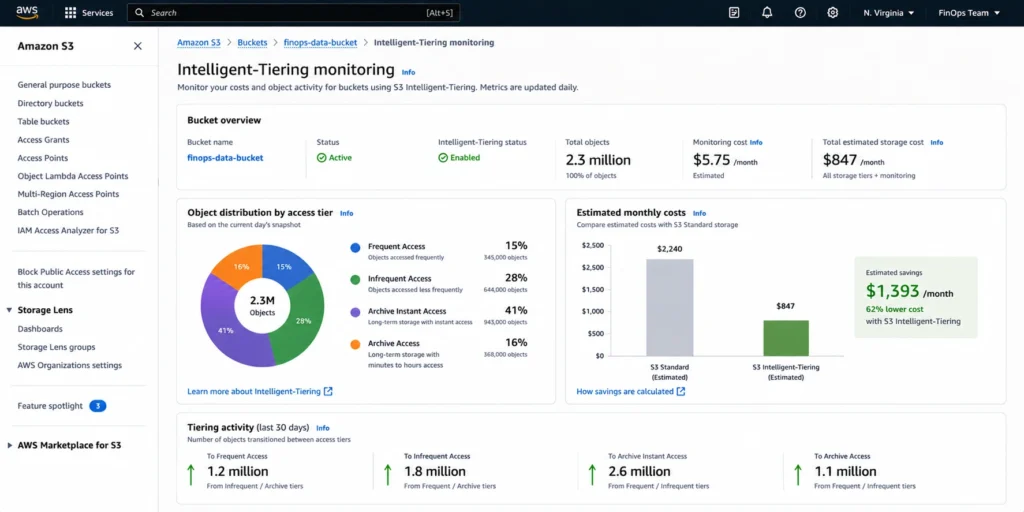Open the help question mark icon
The width and height of the screenshot is (1024, 512).
pos(800,13)
